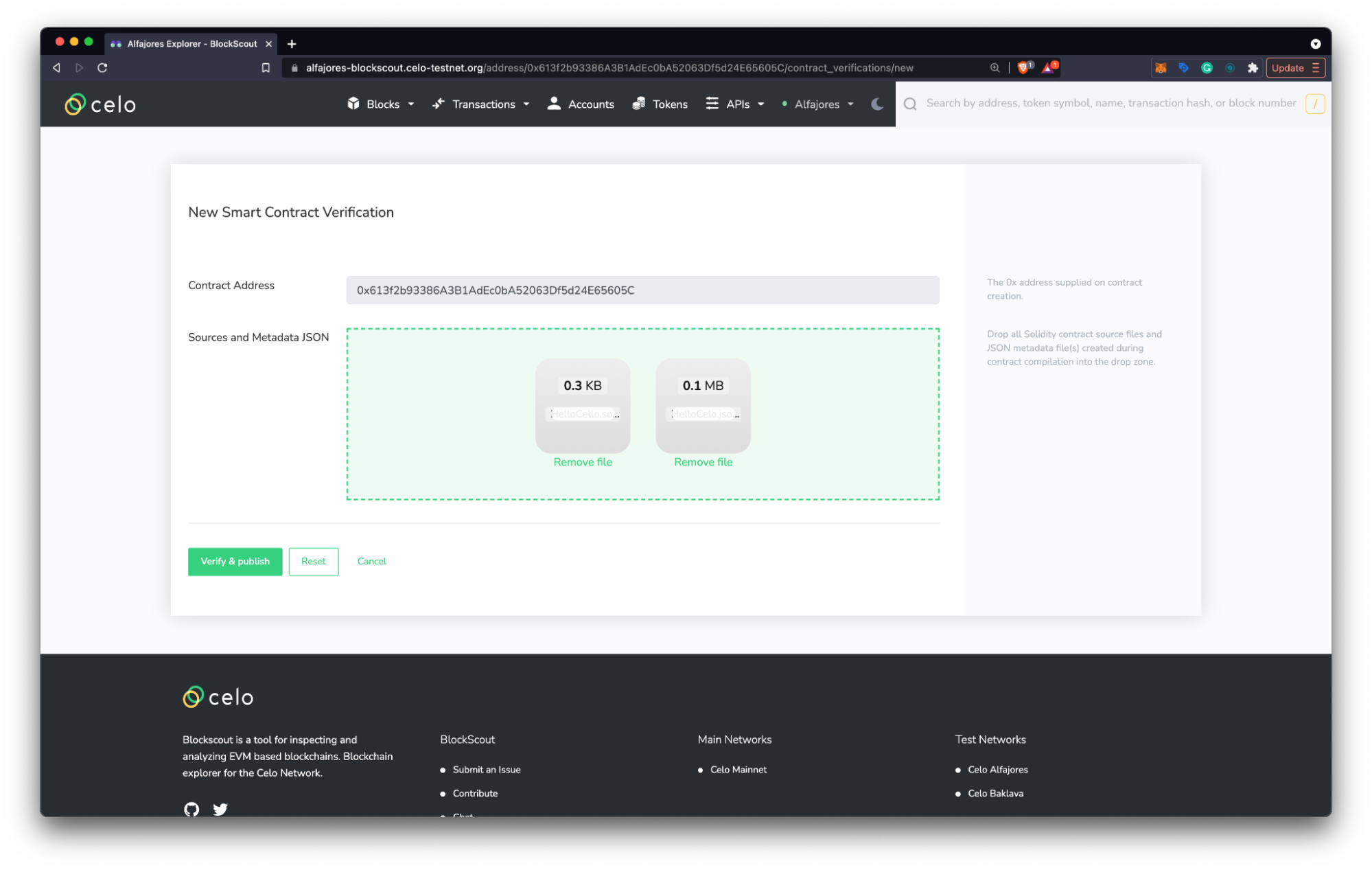Click the Accounts navigation icon
Image resolution: width=1372 pixels, height=870 pixels.
coord(555,103)
